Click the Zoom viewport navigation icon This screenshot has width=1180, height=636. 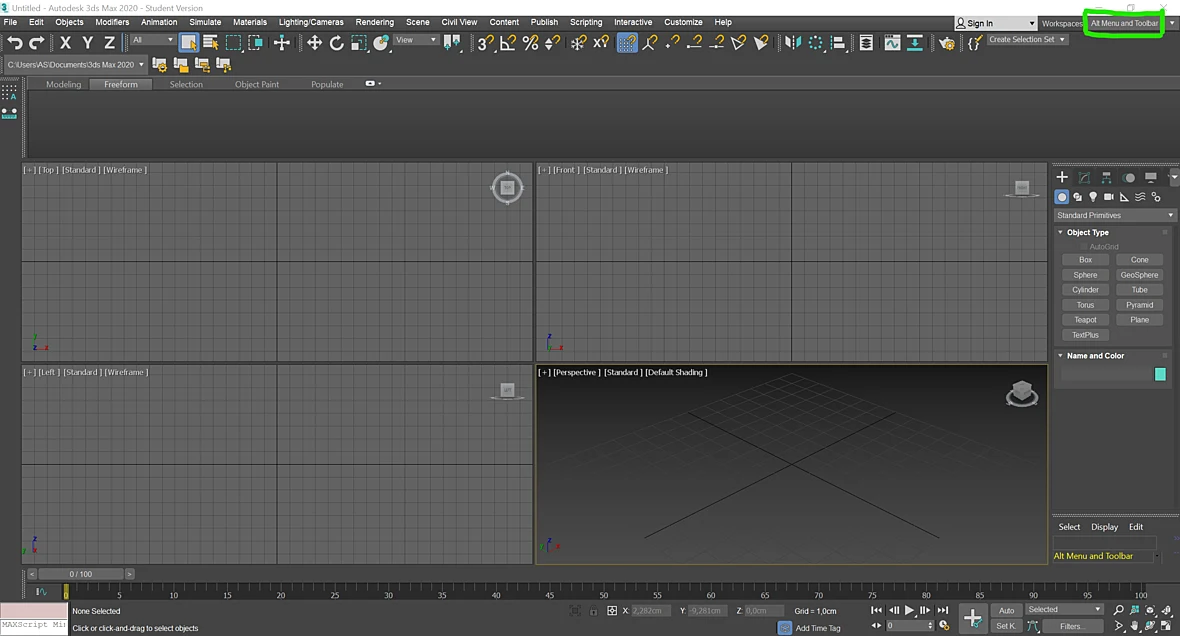pos(1118,610)
